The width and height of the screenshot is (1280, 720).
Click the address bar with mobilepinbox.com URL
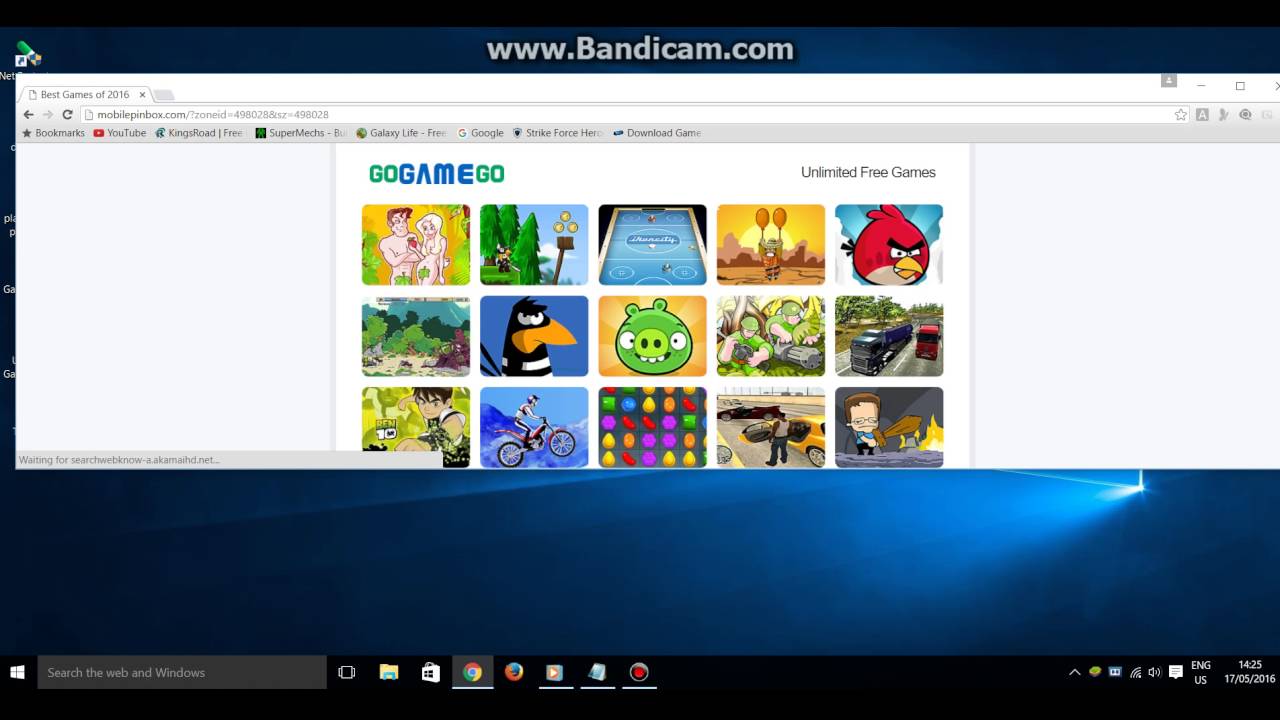tap(630, 115)
